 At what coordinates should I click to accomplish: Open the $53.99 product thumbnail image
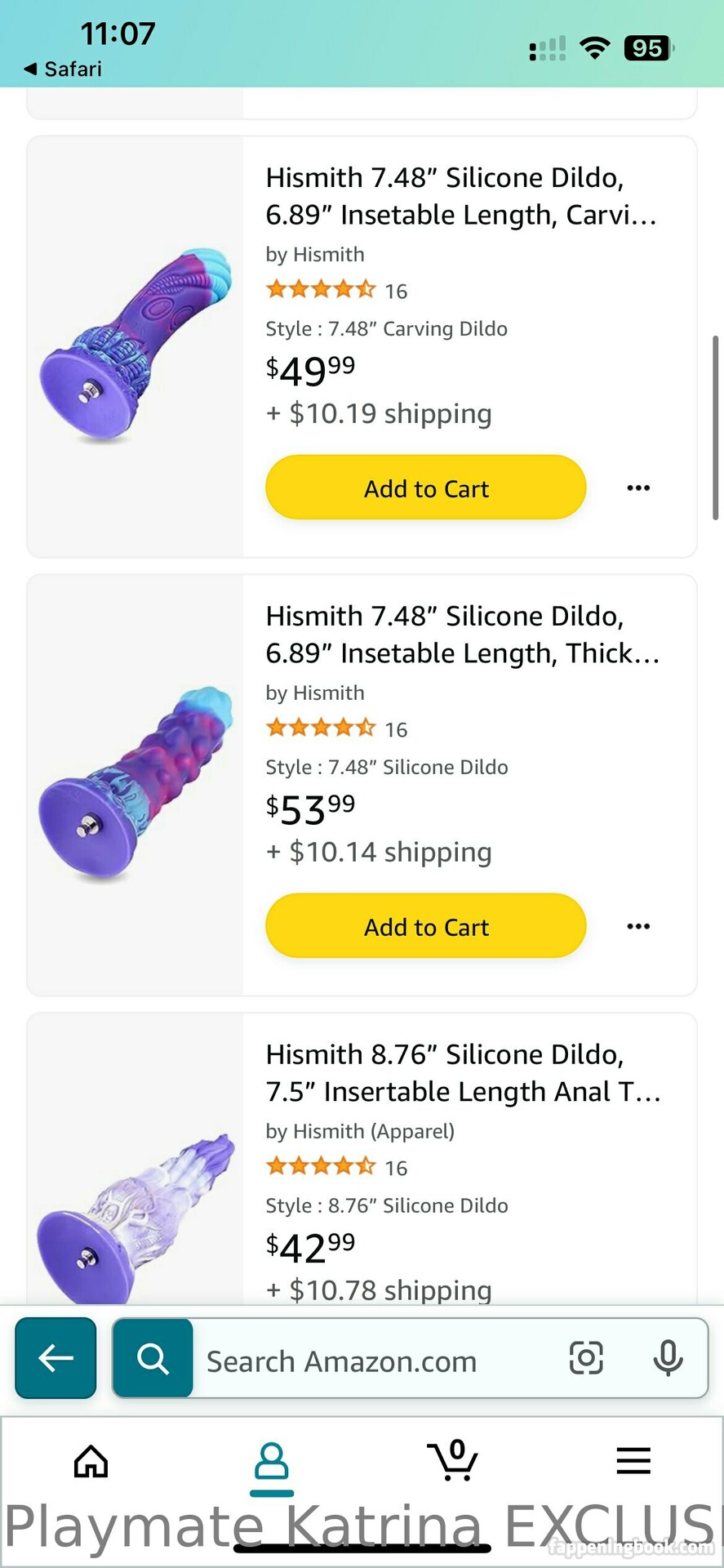(135, 784)
